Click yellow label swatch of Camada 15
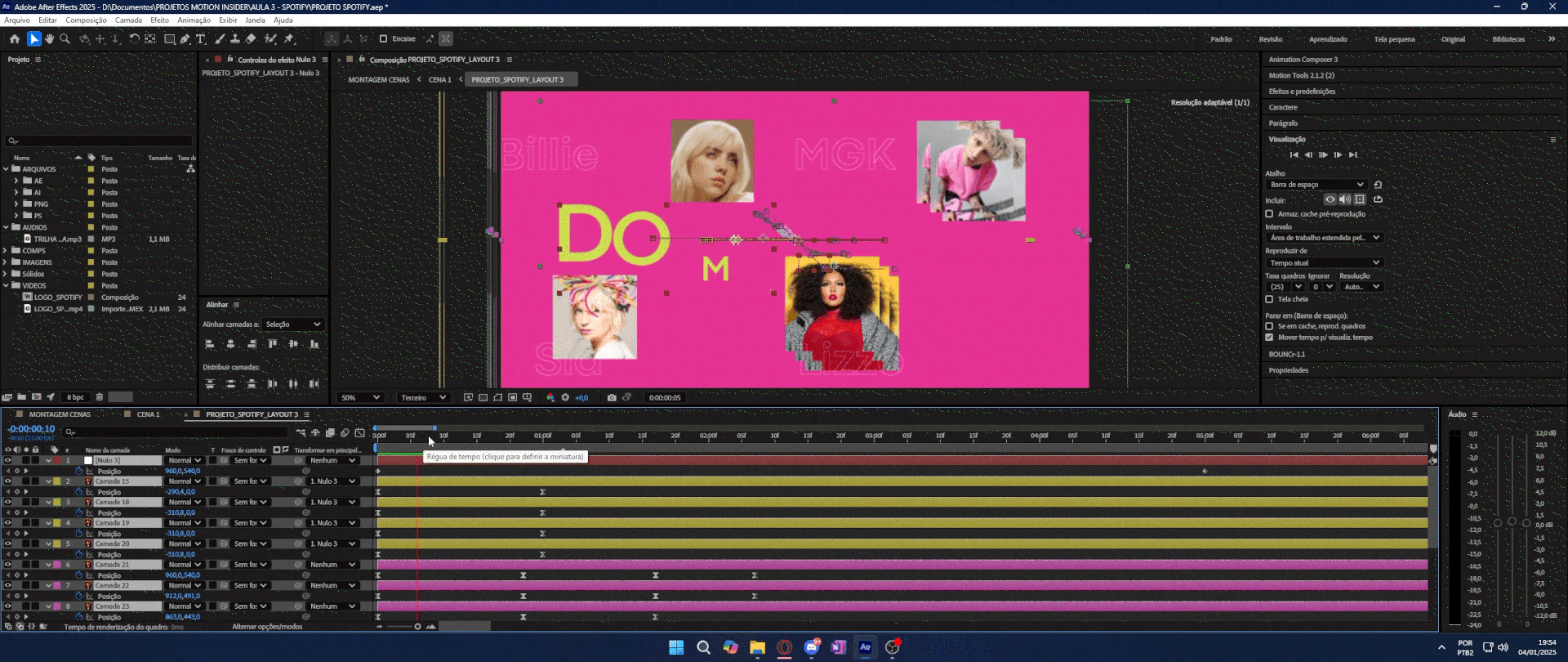The image size is (1568, 662). click(57, 481)
